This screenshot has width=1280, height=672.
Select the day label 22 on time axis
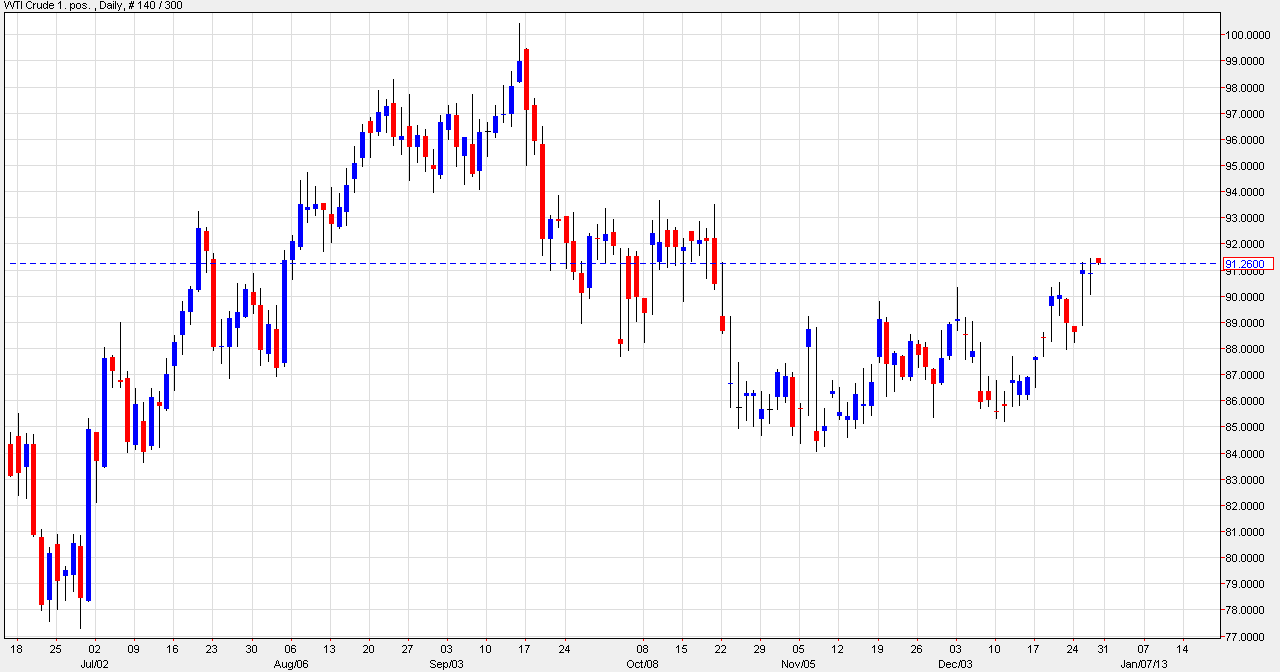click(721, 647)
